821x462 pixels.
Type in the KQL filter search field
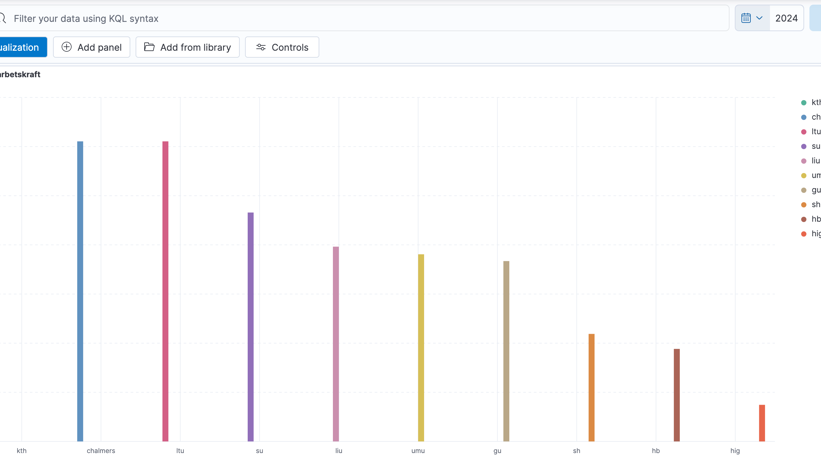click(x=360, y=18)
